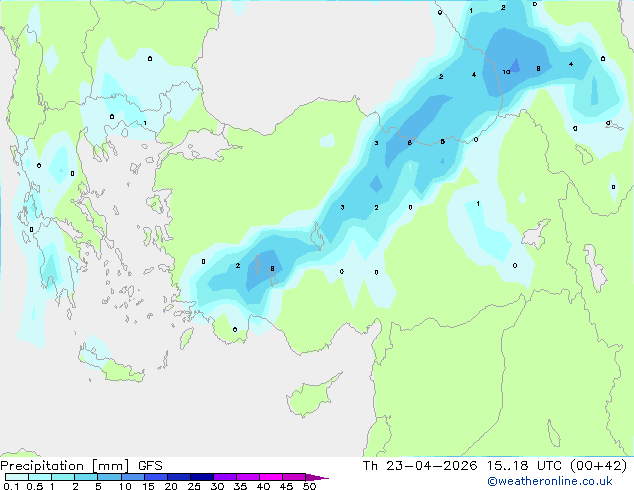Click the legend label '50'
The width and height of the screenshot is (634, 490).
click(x=309, y=486)
